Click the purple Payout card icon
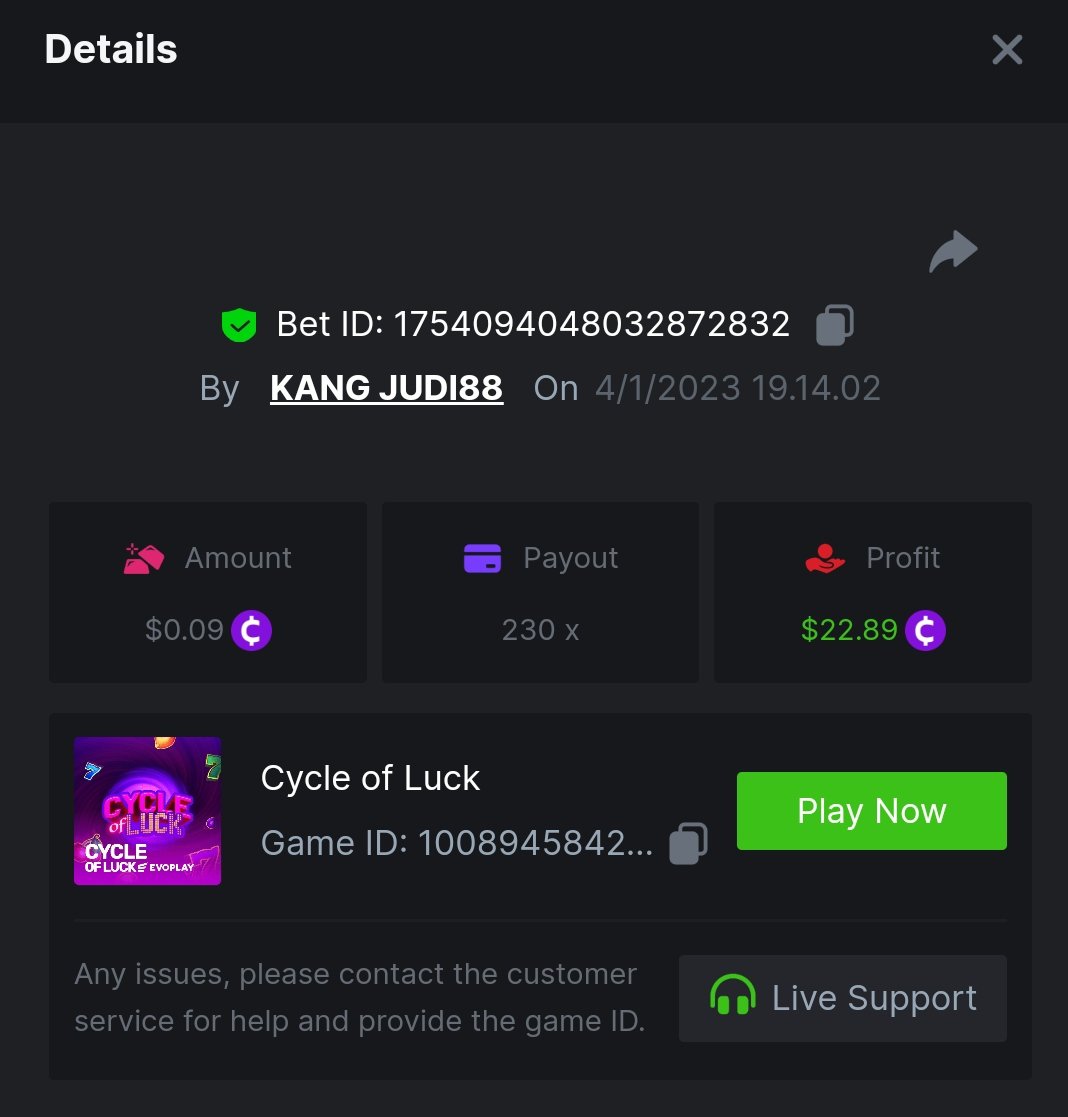 482,558
